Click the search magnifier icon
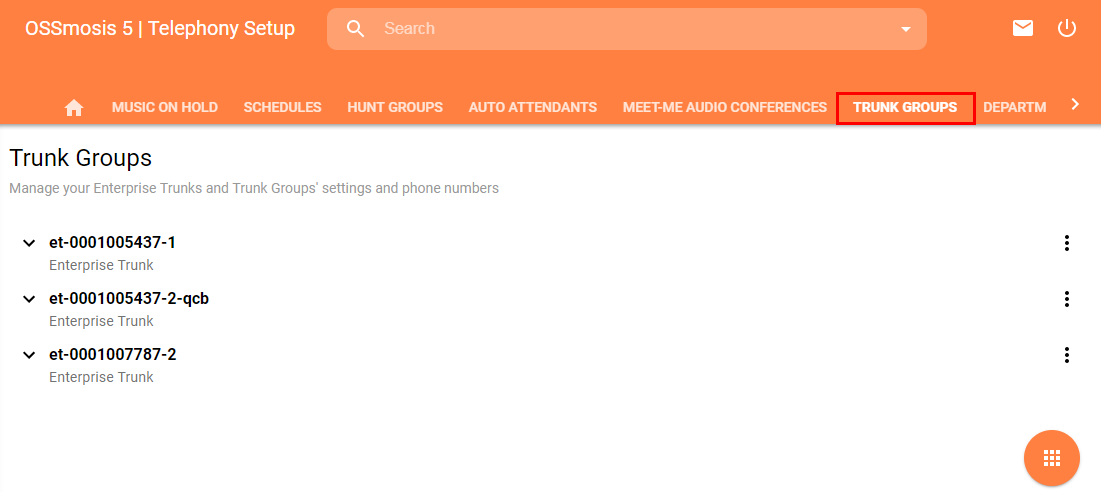 tap(356, 29)
